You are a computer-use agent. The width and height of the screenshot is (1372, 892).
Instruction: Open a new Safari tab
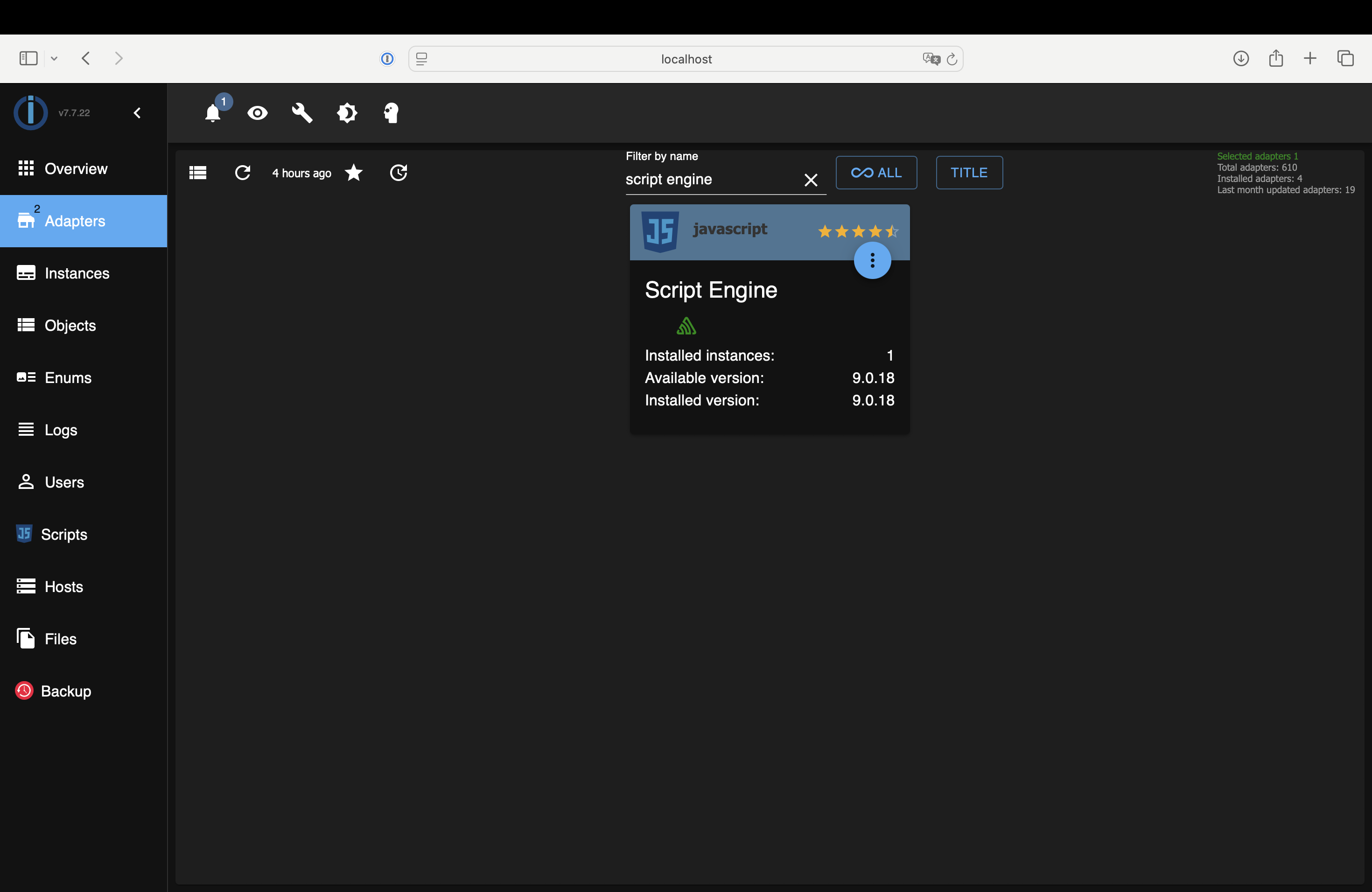[x=1310, y=58]
